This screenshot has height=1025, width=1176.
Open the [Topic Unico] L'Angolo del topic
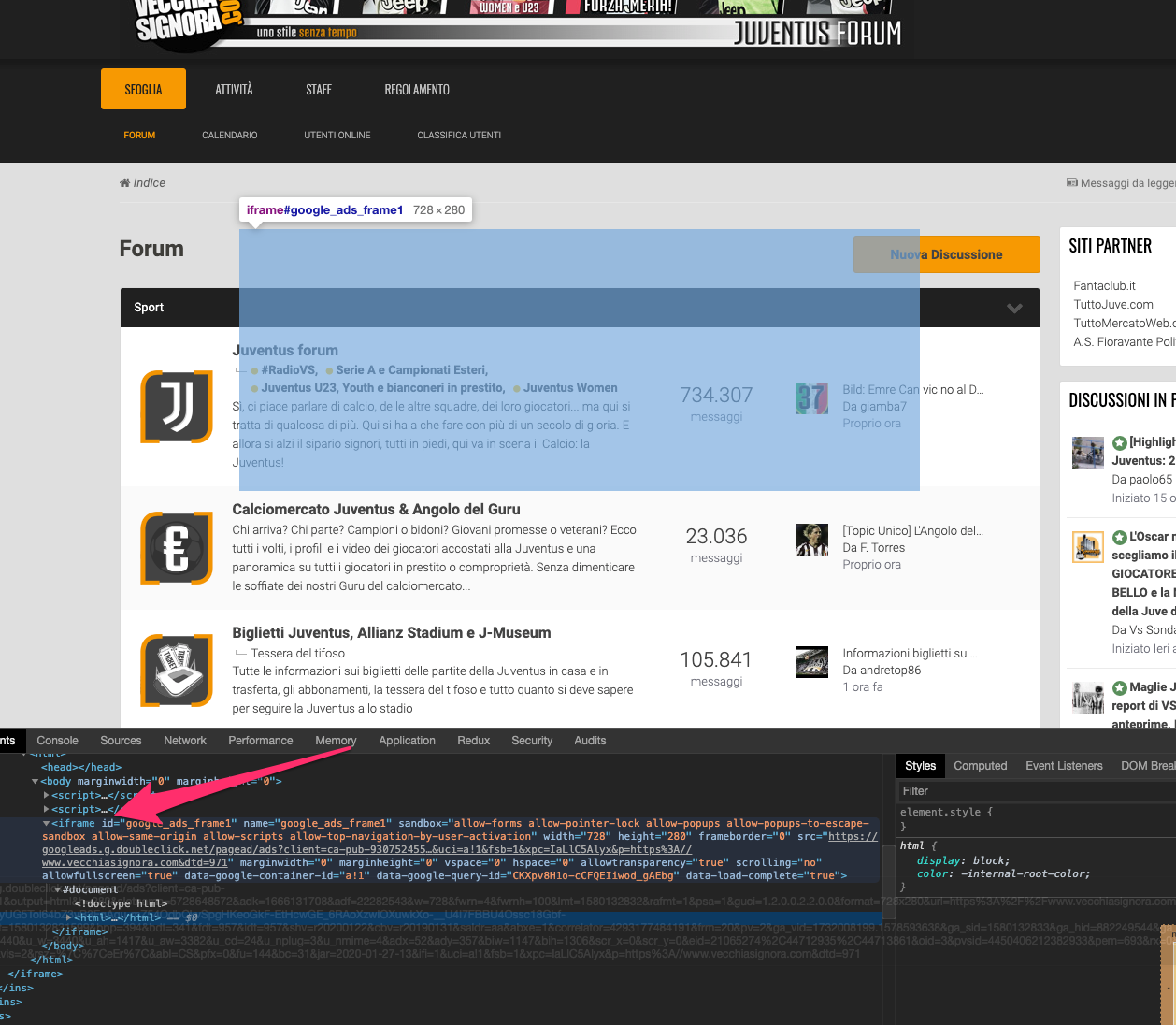pos(912,531)
